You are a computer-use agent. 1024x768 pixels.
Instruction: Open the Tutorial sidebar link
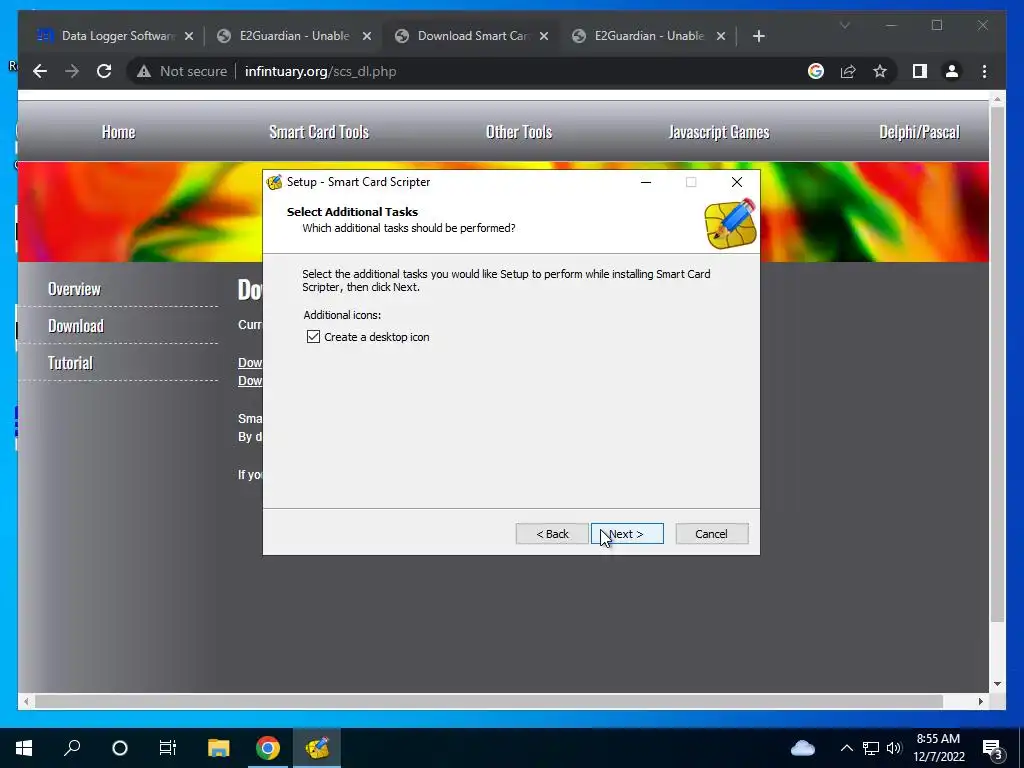71,363
